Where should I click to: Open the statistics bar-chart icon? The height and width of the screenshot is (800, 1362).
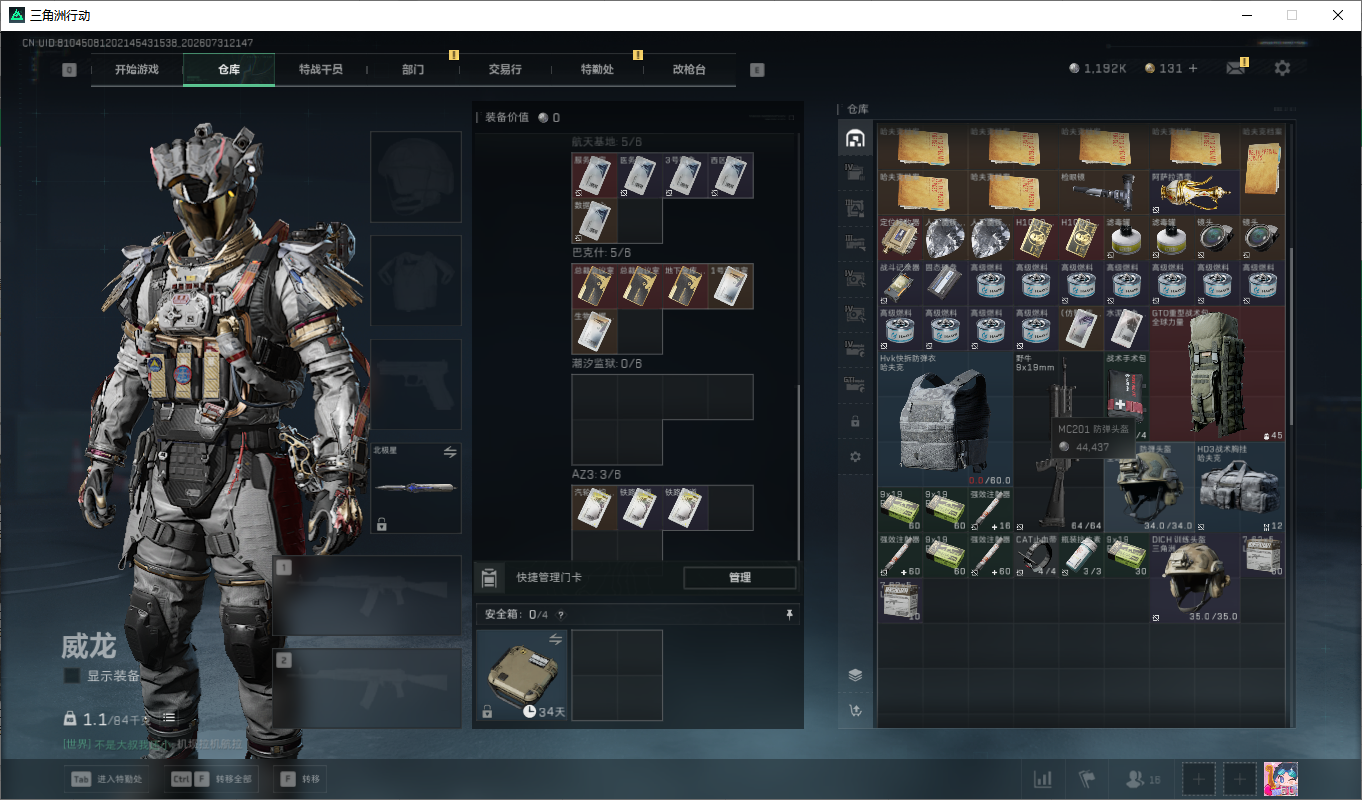1042,778
